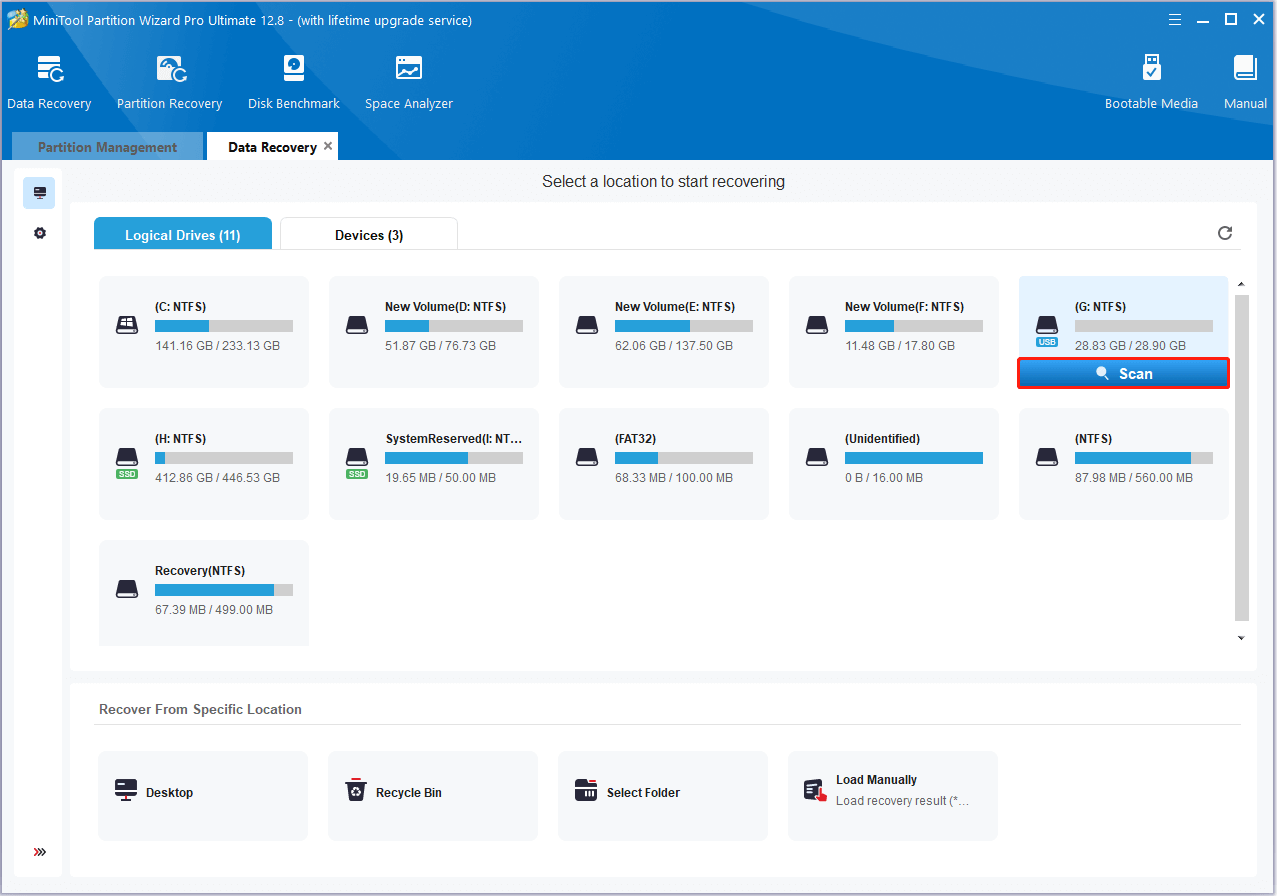The width and height of the screenshot is (1277, 896).
Task: Refresh the drive list
Action: coord(1225,233)
